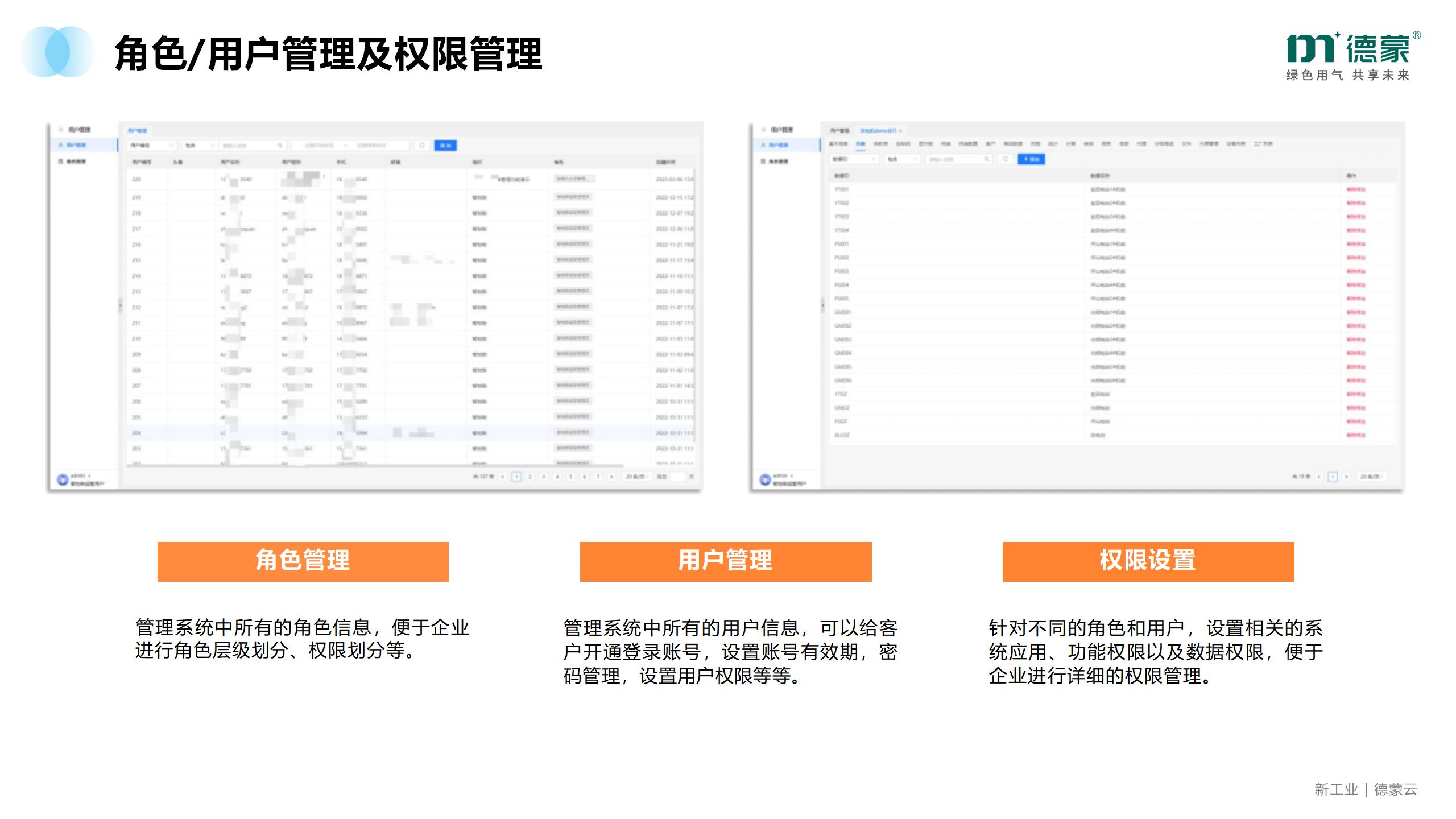This screenshot has height=819, width=1456.
Task: Select page 5 in left pagination
Action: [x=571, y=477]
